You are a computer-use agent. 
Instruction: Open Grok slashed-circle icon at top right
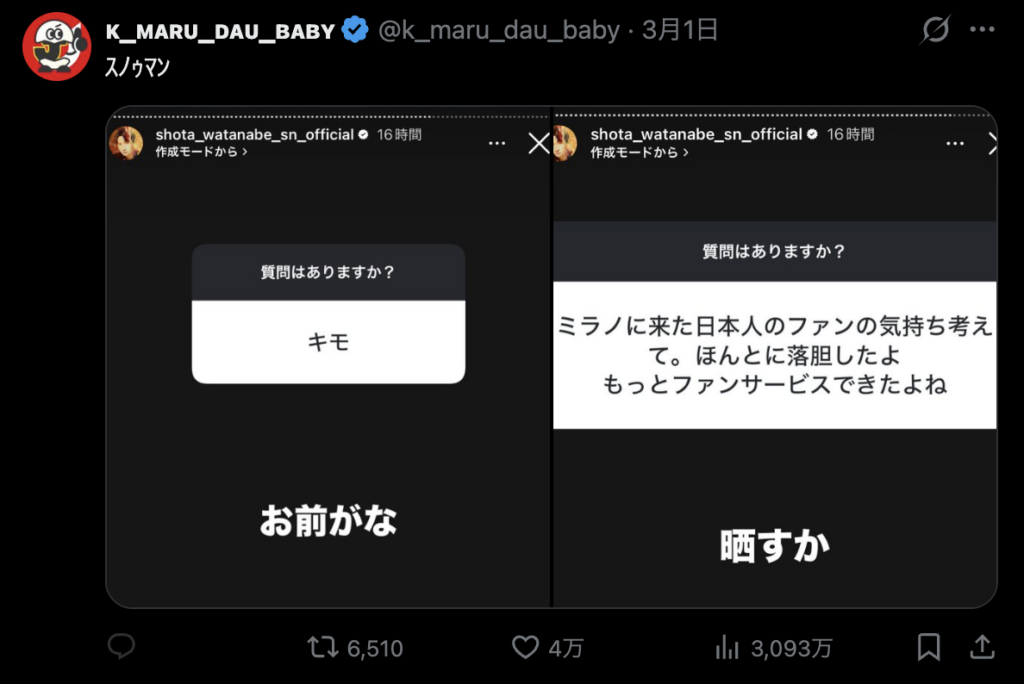[935, 29]
